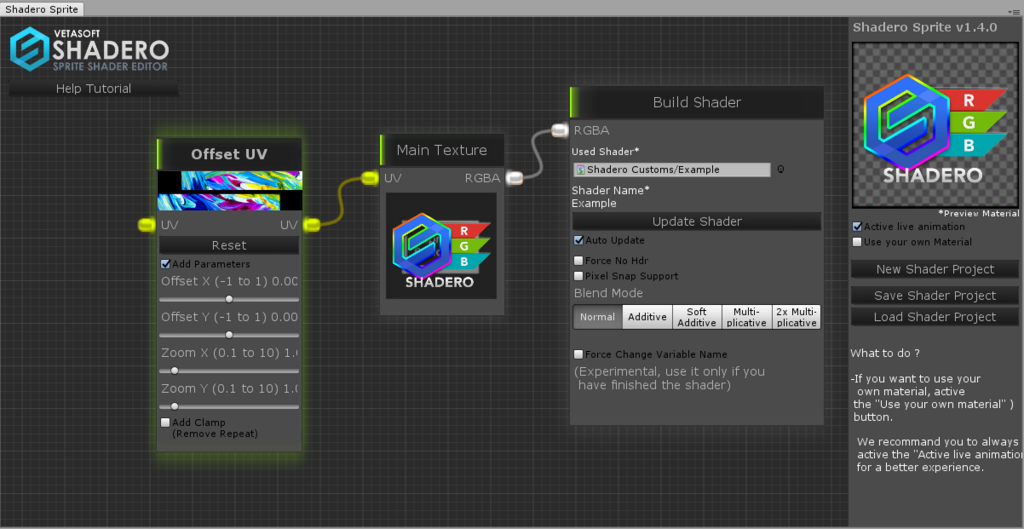The height and width of the screenshot is (529, 1024).
Task: Click the Main Texture node title bar
Action: 442,150
